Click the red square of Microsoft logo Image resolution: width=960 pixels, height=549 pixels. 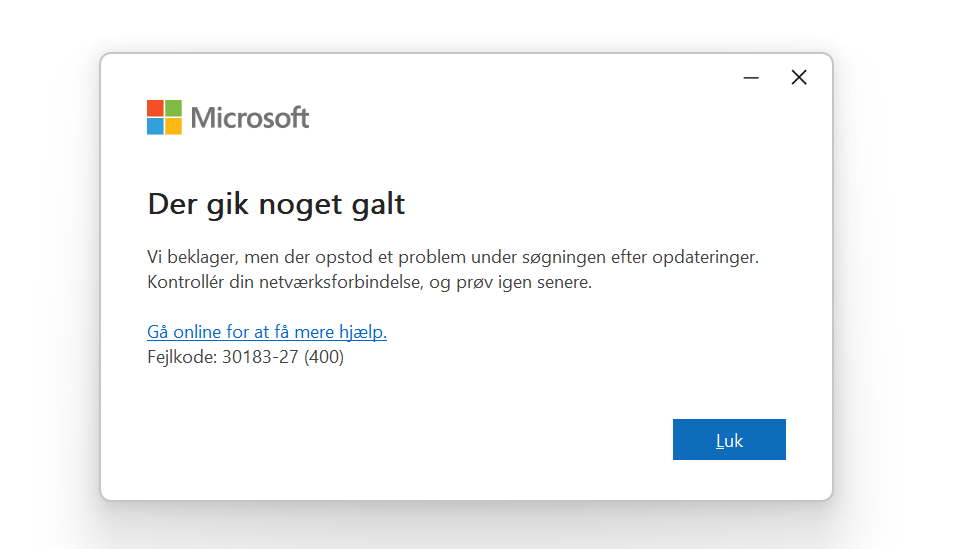pyautogui.click(x=156, y=108)
